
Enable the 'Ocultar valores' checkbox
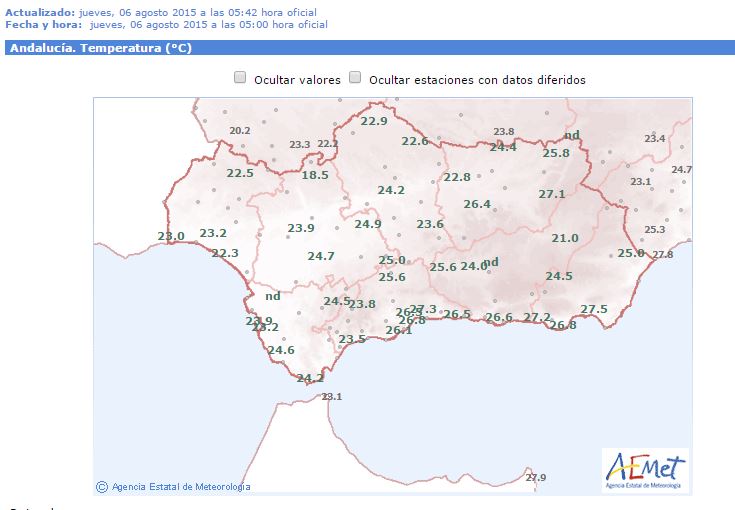pyautogui.click(x=240, y=78)
